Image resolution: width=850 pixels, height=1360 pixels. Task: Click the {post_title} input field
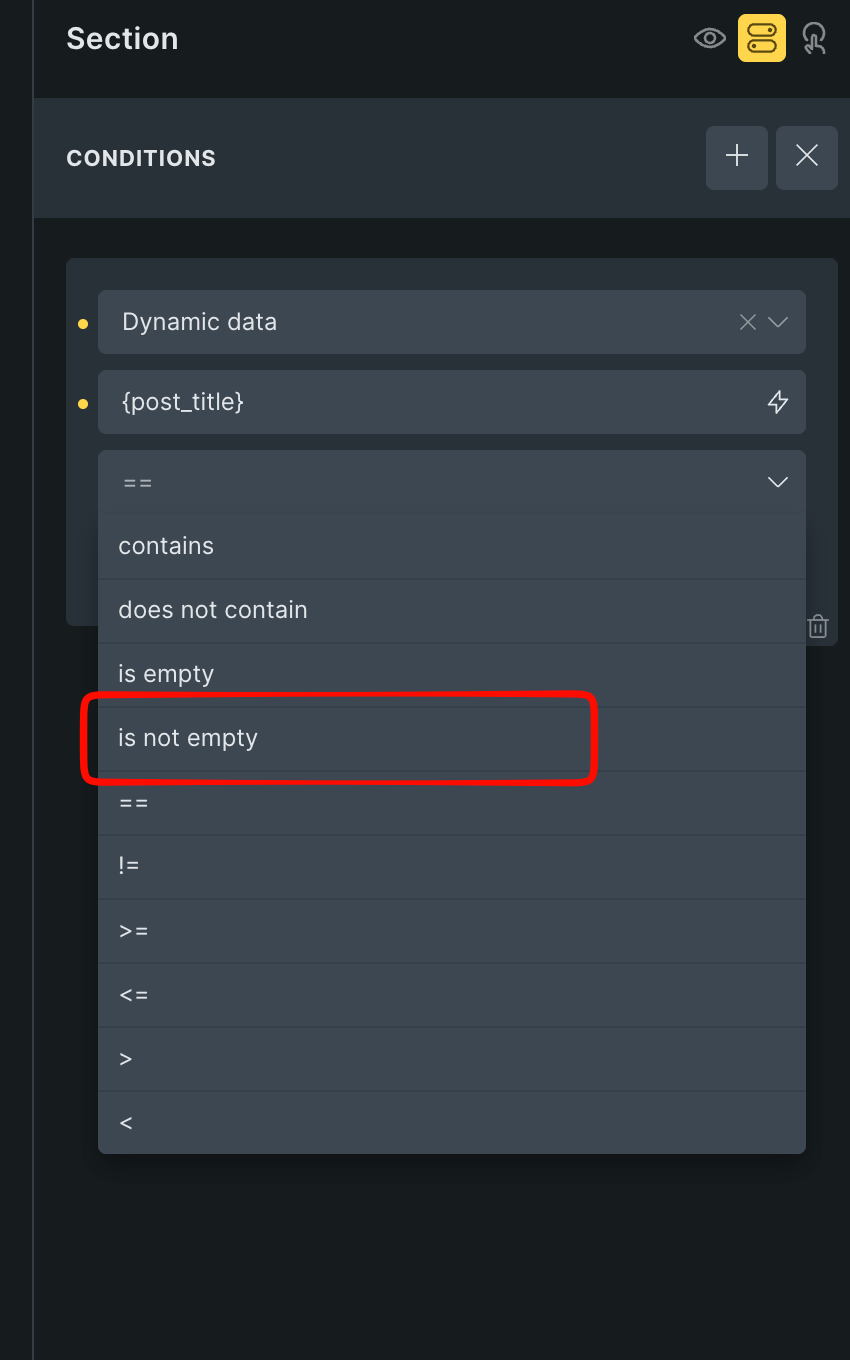(430, 402)
